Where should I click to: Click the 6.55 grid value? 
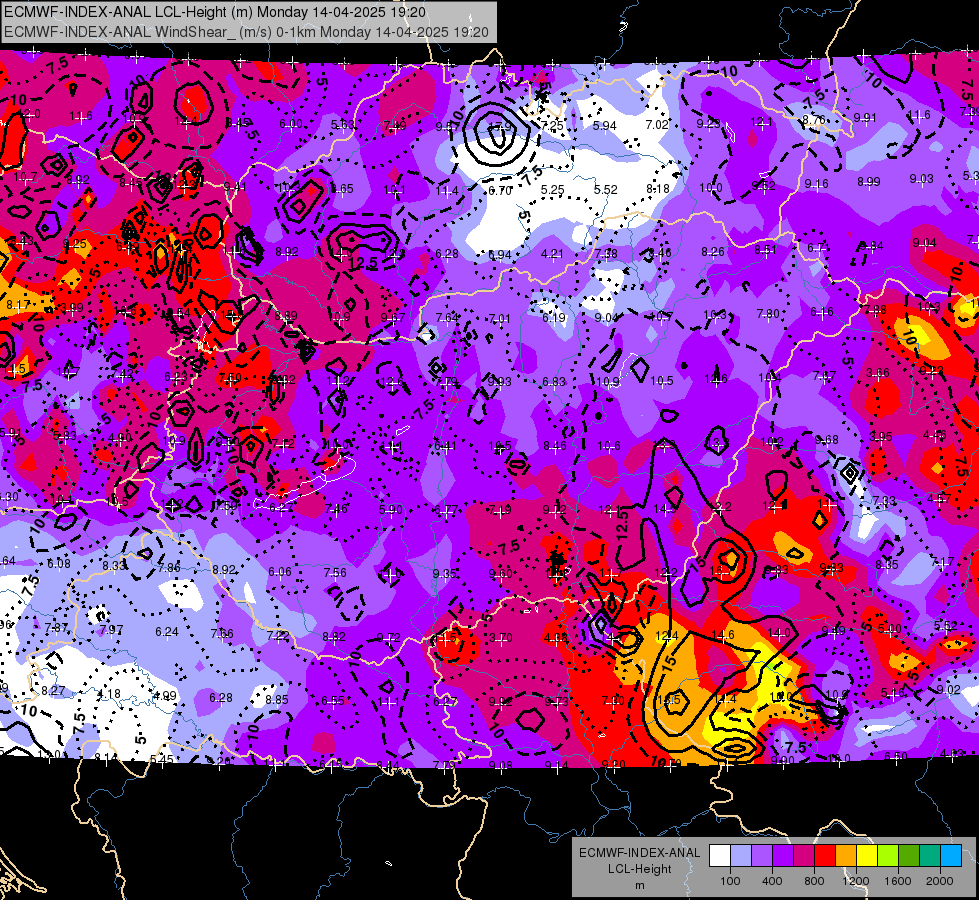point(333,701)
